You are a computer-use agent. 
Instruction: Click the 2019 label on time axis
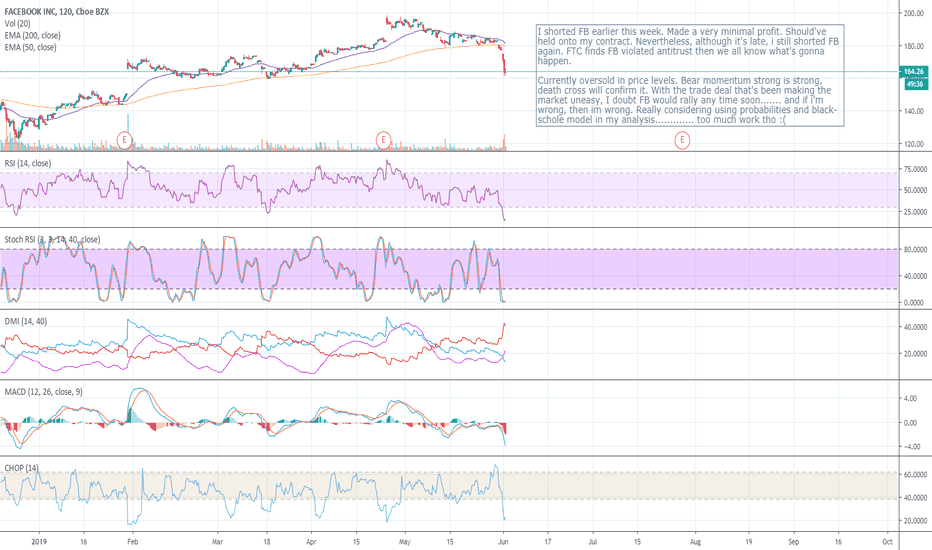pos(39,542)
